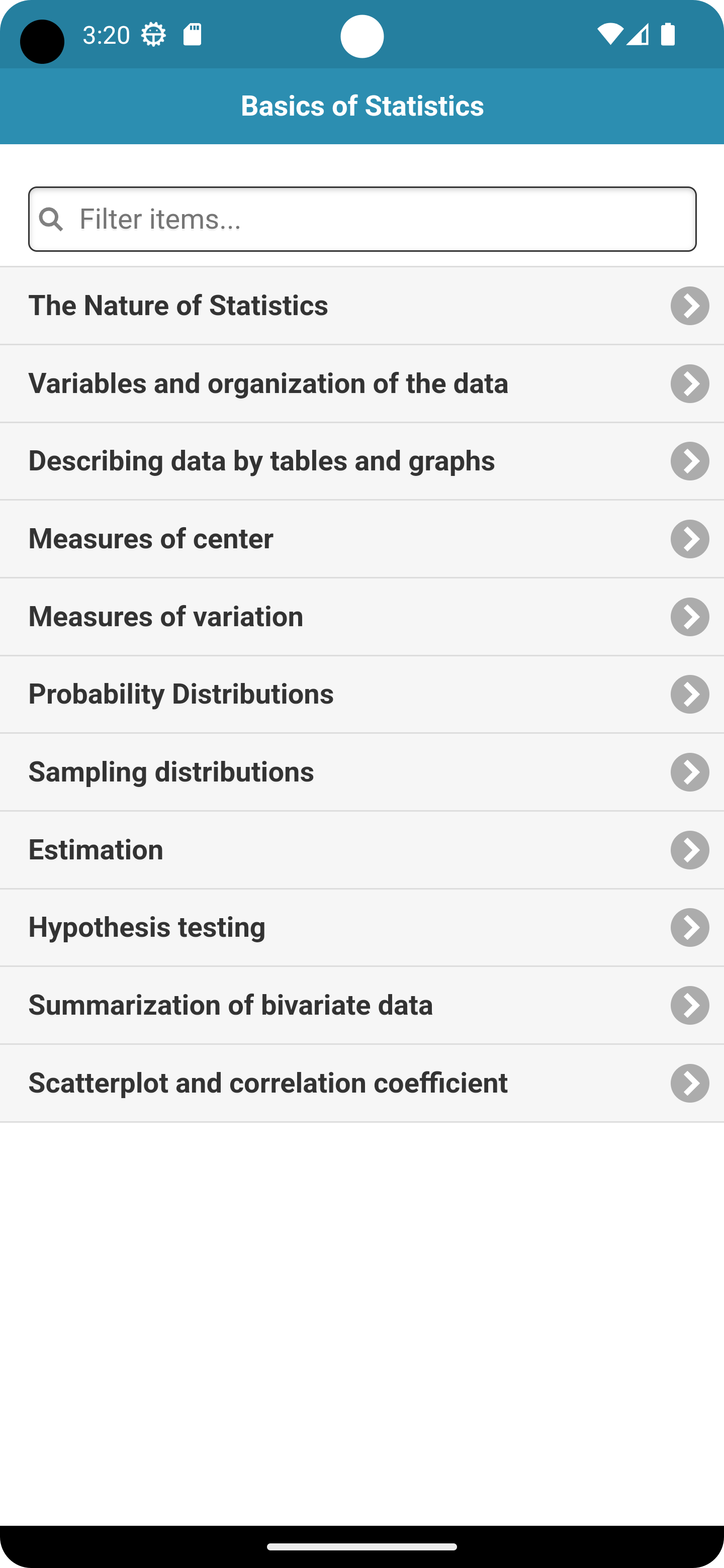
Task: Focus the Filter items search field
Action: (x=363, y=219)
